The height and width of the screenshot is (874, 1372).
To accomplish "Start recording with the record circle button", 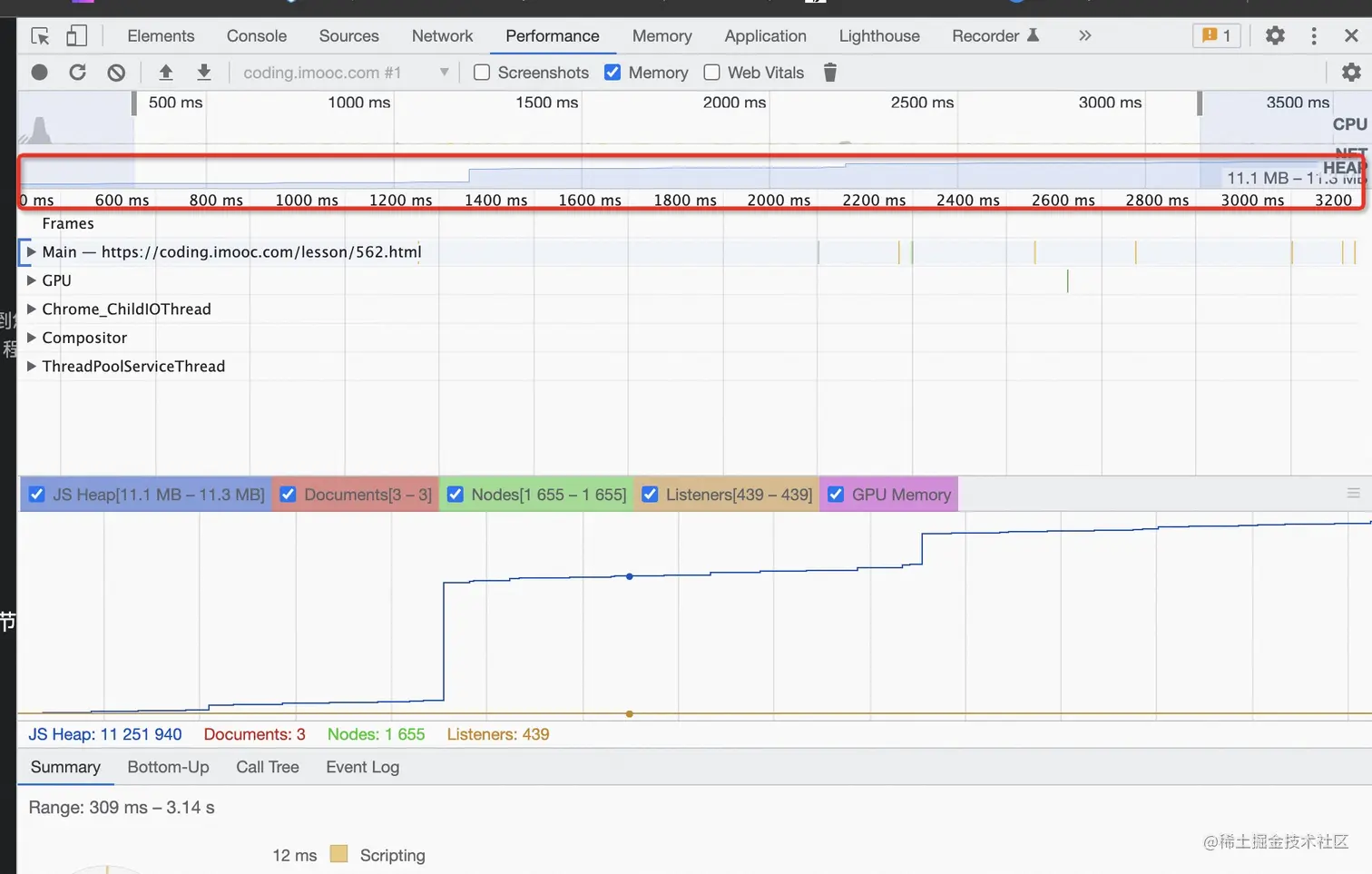I will 39,73.
